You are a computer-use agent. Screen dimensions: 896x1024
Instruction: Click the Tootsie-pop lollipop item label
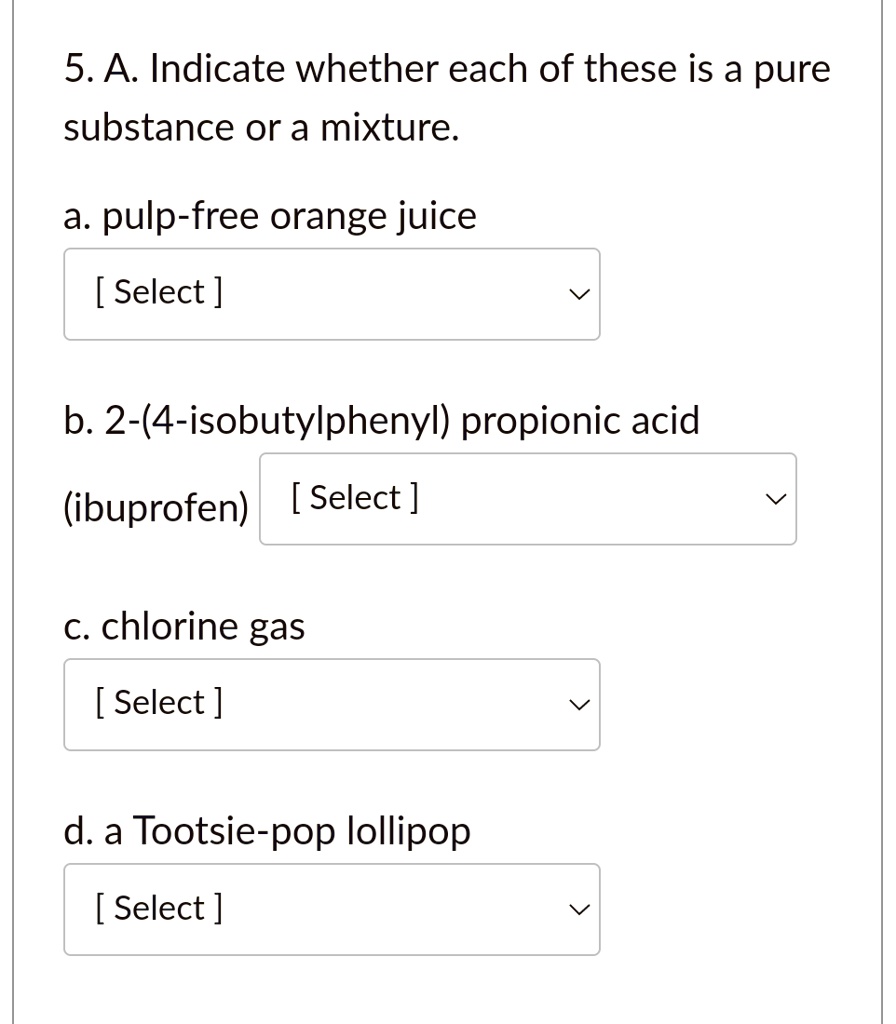coord(266,830)
